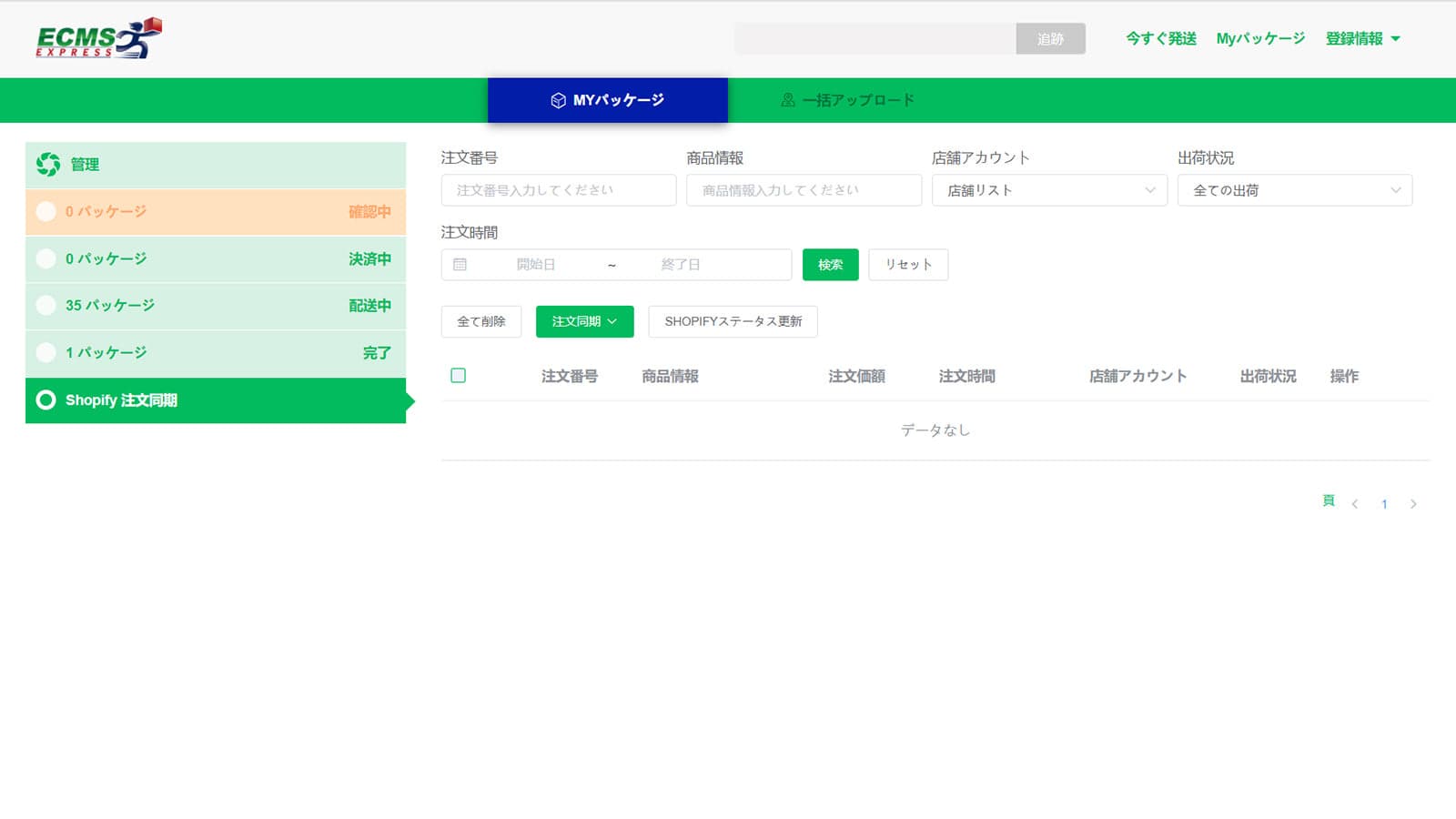Screen dimensions: 1456x819
Task: Click the previous page arrow in pagination
Action: [x=1355, y=503]
